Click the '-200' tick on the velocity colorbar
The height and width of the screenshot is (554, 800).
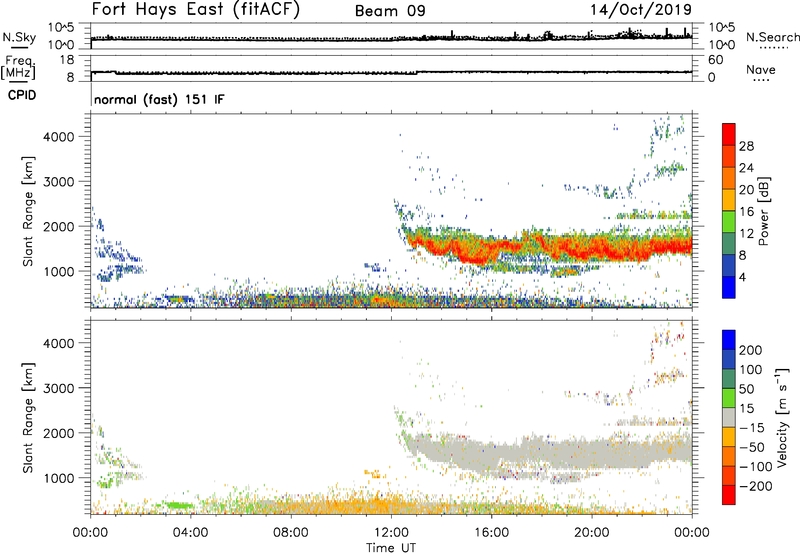(755, 486)
